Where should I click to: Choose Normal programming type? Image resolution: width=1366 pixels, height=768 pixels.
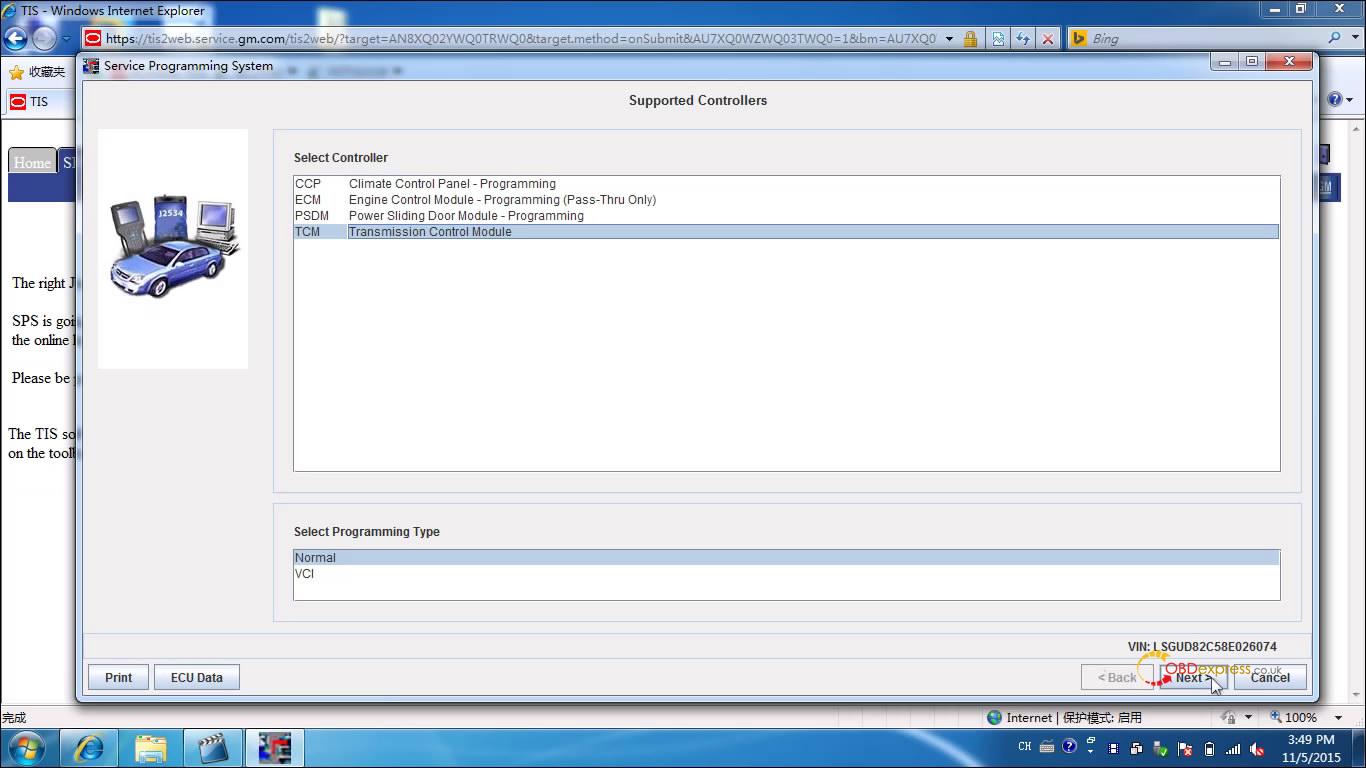click(x=786, y=558)
